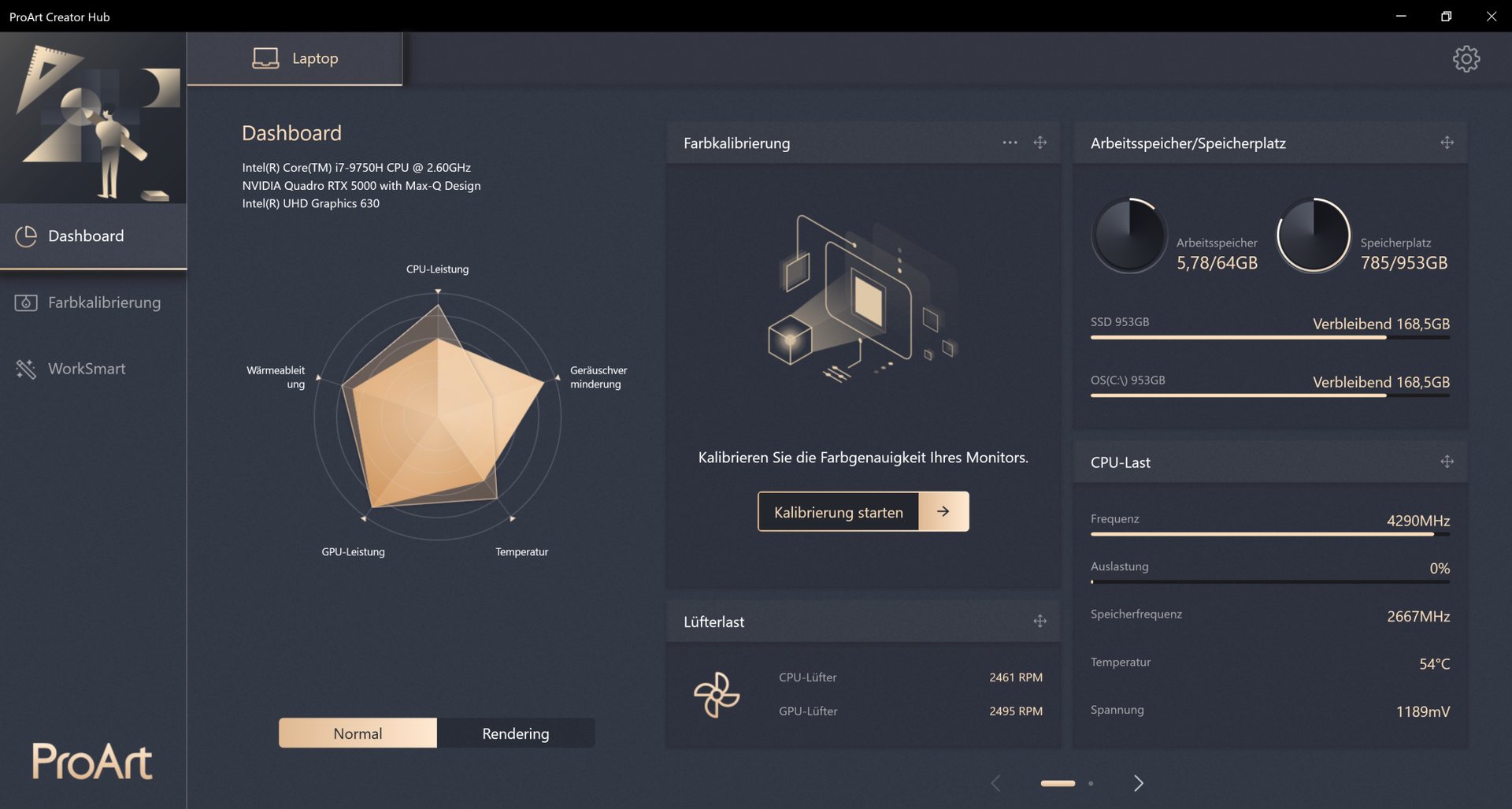This screenshot has width=1512, height=809.
Task: Click the move handle on the Lüfterlast card
Action: 1040,622
